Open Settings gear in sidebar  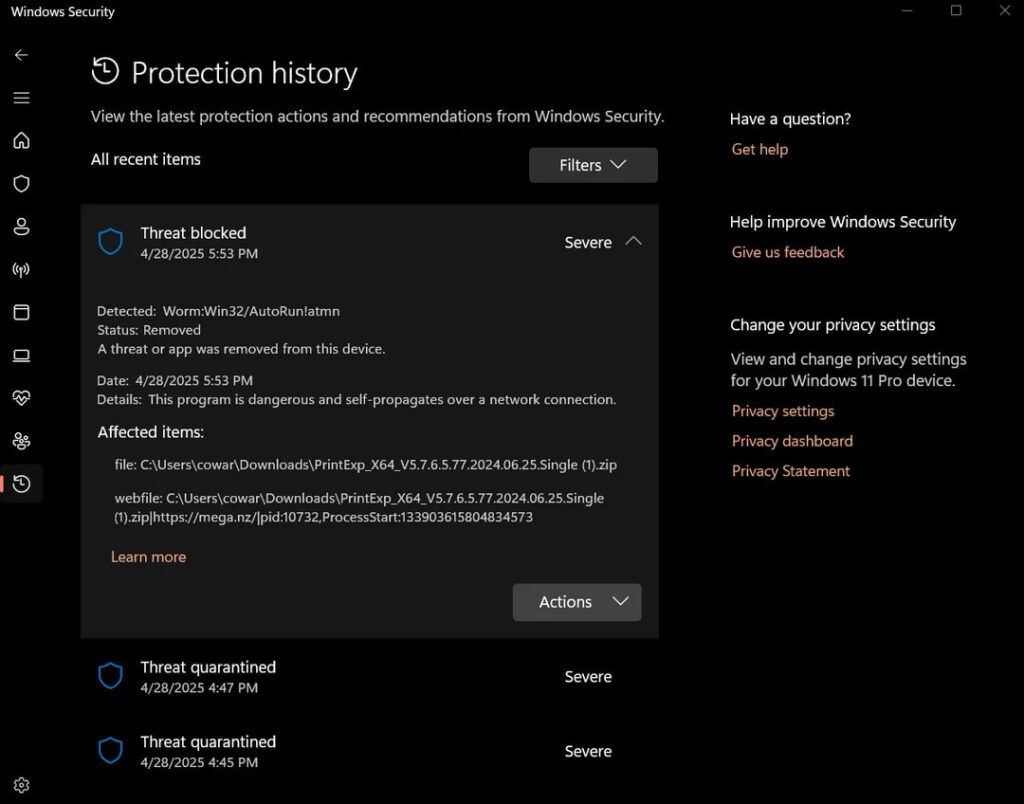click(x=21, y=784)
